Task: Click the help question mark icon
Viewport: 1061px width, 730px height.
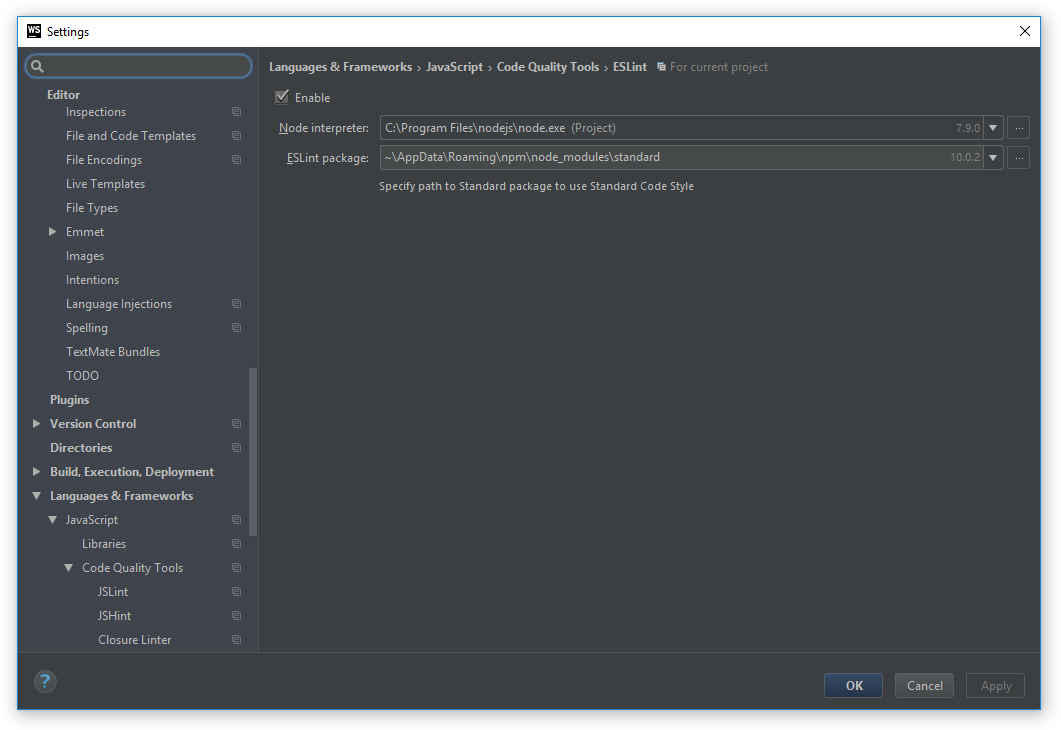Action: pyautogui.click(x=45, y=681)
